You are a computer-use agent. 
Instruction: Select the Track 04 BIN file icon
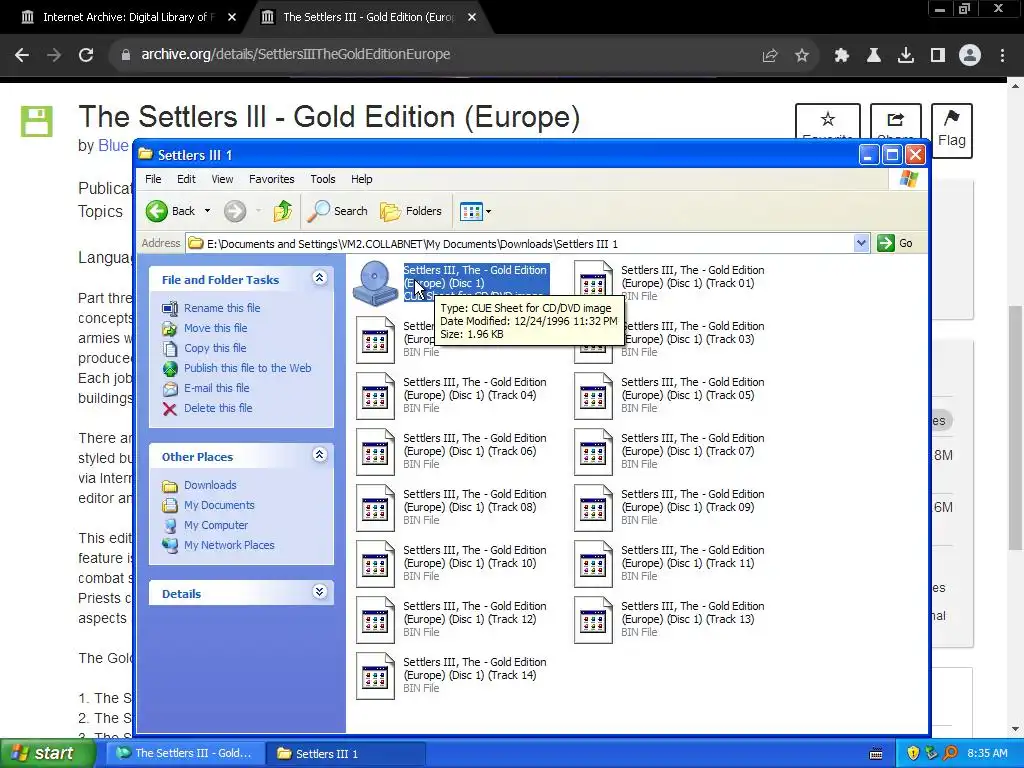click(x=375, y=396)
